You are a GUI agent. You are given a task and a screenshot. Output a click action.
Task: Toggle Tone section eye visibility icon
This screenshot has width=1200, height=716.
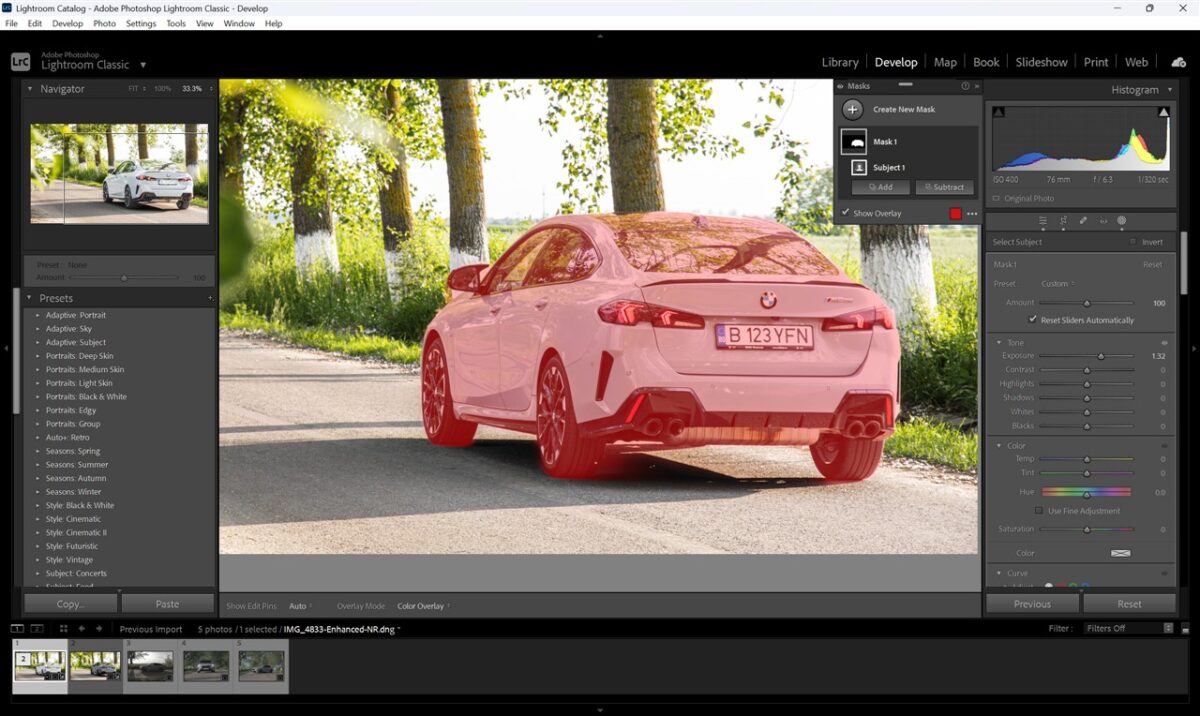pyautogui.click(x=1164, y=343)
